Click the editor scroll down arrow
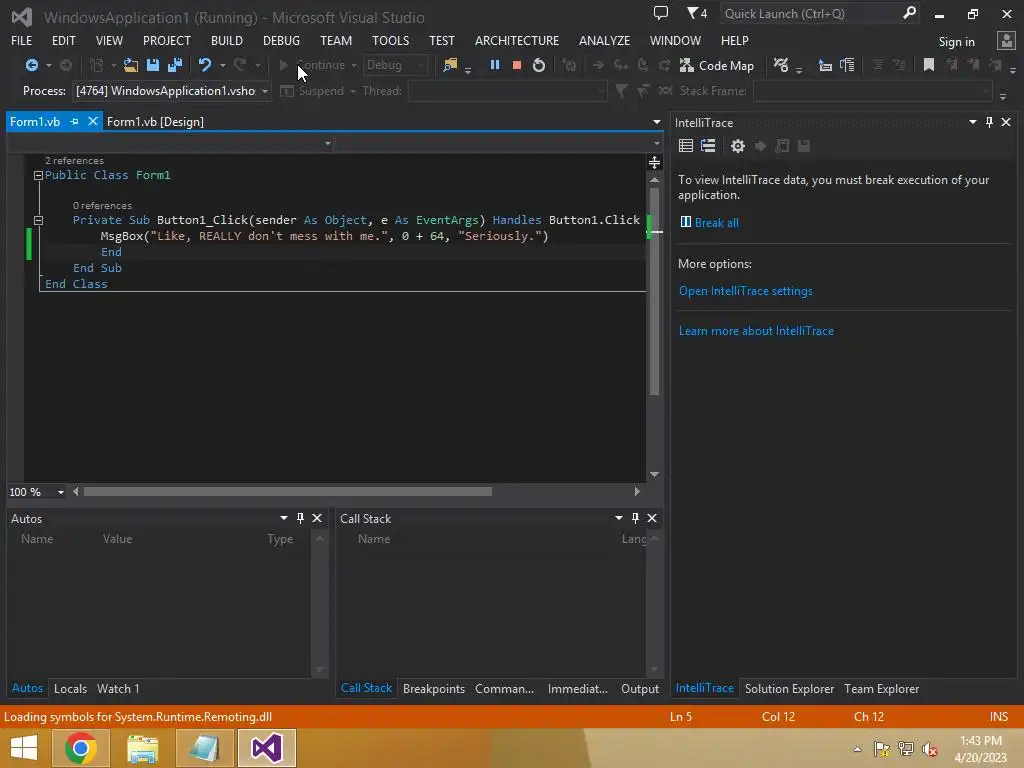1024x768 pixels. tap(654, 475)
